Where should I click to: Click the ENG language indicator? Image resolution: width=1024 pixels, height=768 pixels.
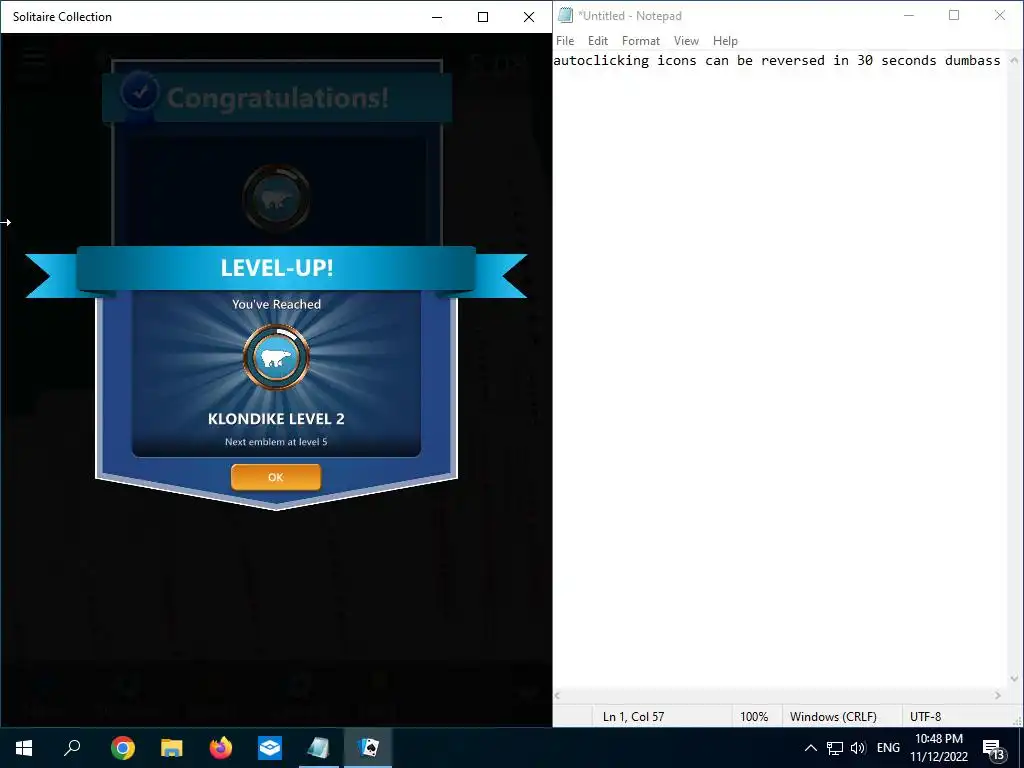pyautogui.click(x=888, y=748)
